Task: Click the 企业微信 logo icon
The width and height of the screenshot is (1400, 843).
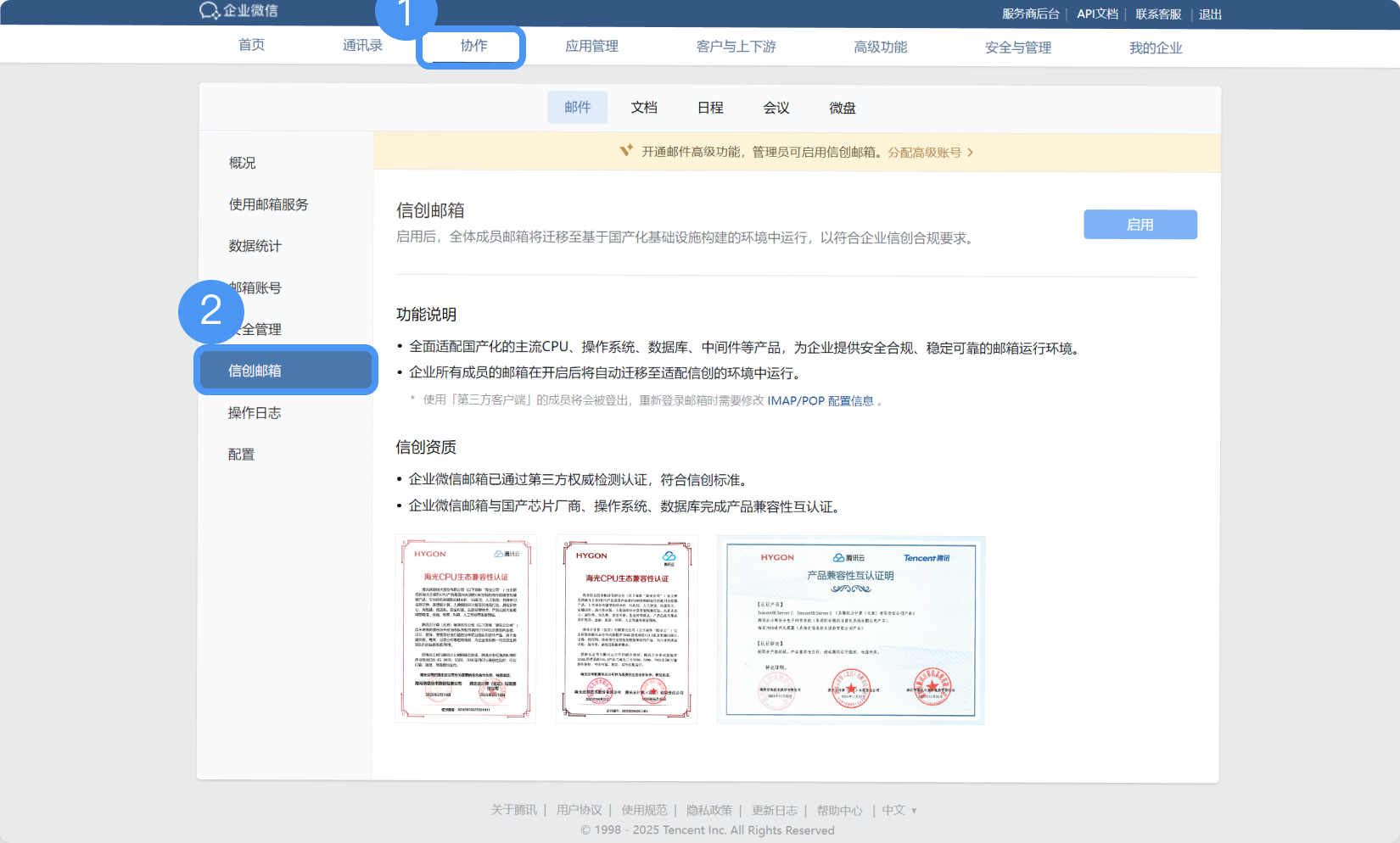Action: point(210,10)
